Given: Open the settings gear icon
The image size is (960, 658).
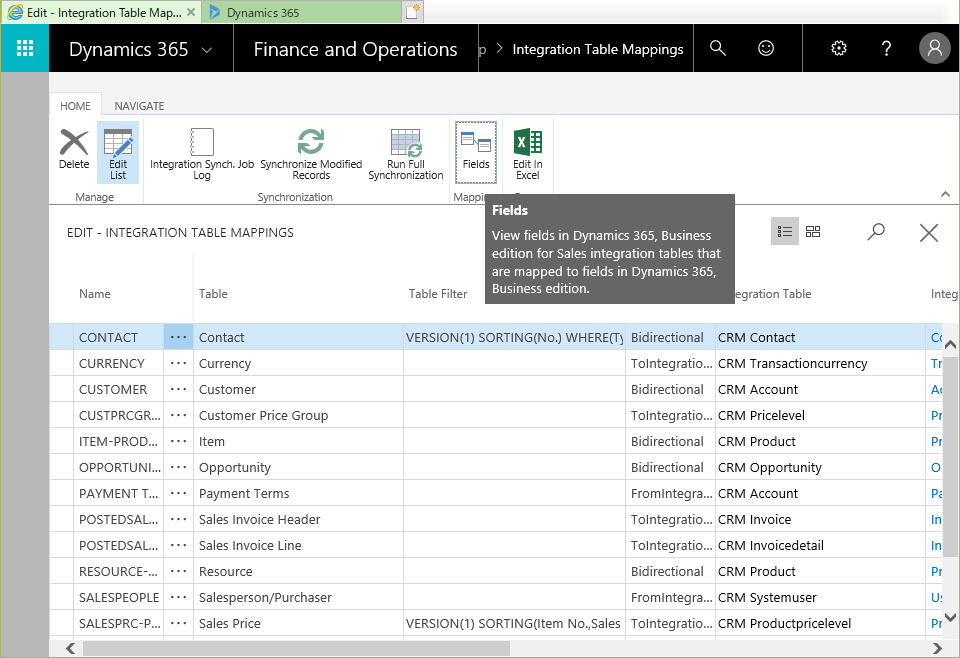Looking at the screenshot, I should [x=839, y=48].
